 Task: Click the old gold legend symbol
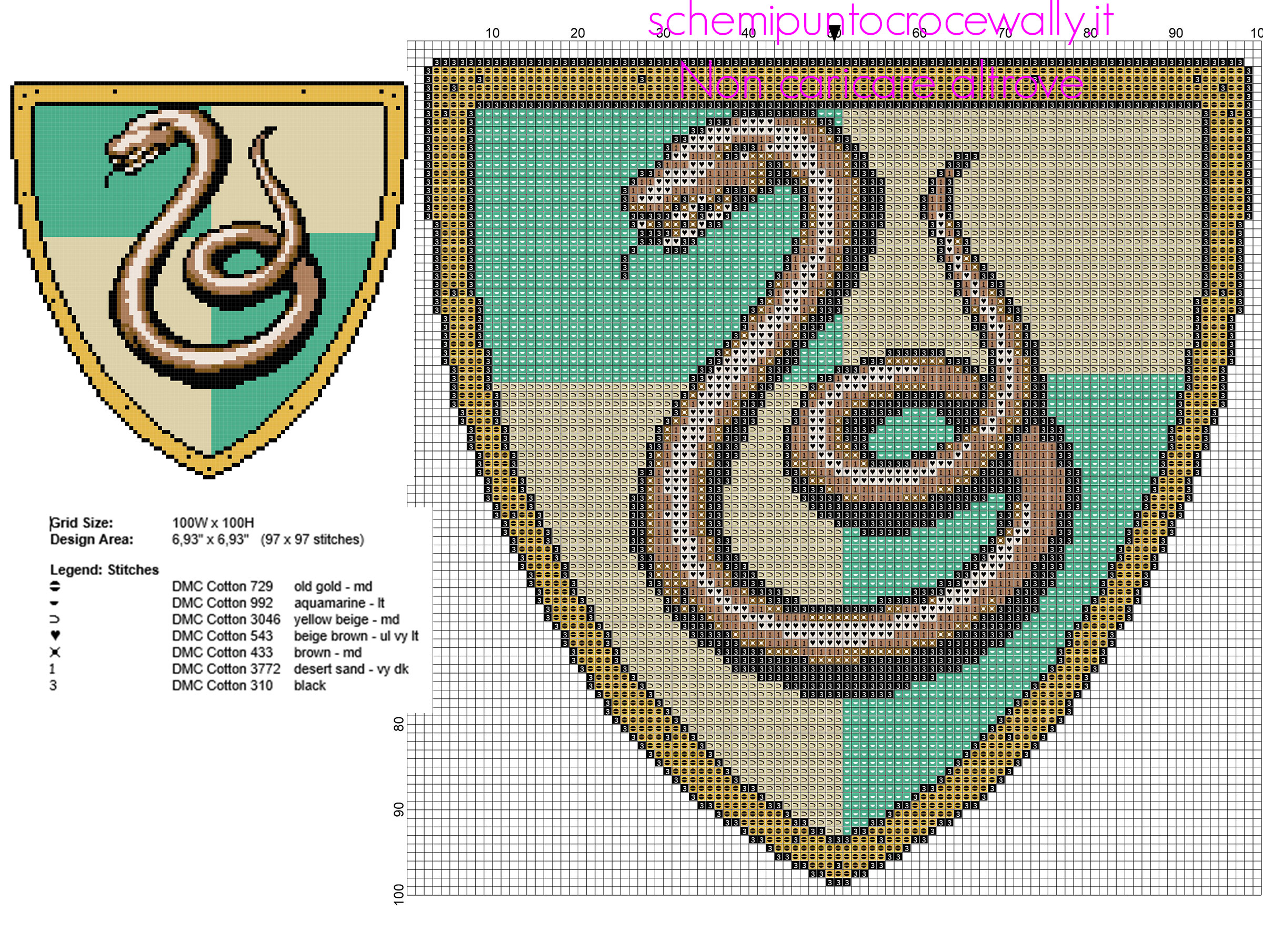55,586
